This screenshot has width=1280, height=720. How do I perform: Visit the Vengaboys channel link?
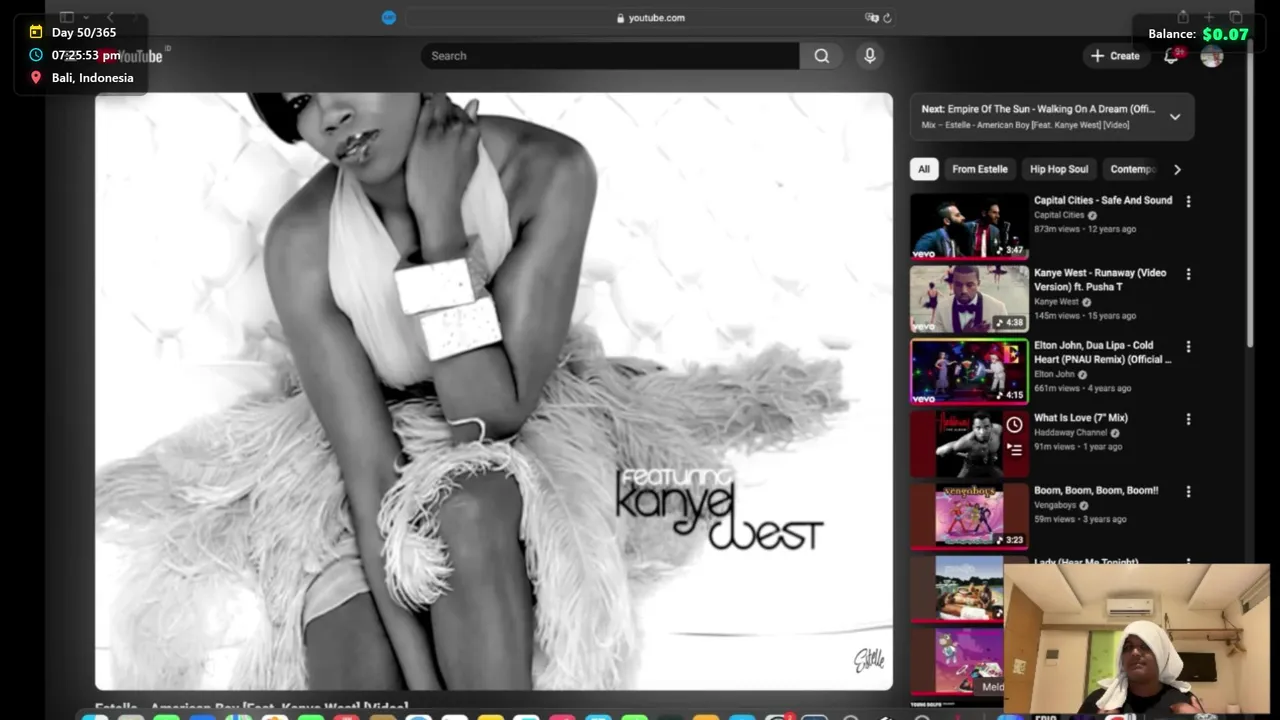pyautogui.click(x=1057, y=505)
